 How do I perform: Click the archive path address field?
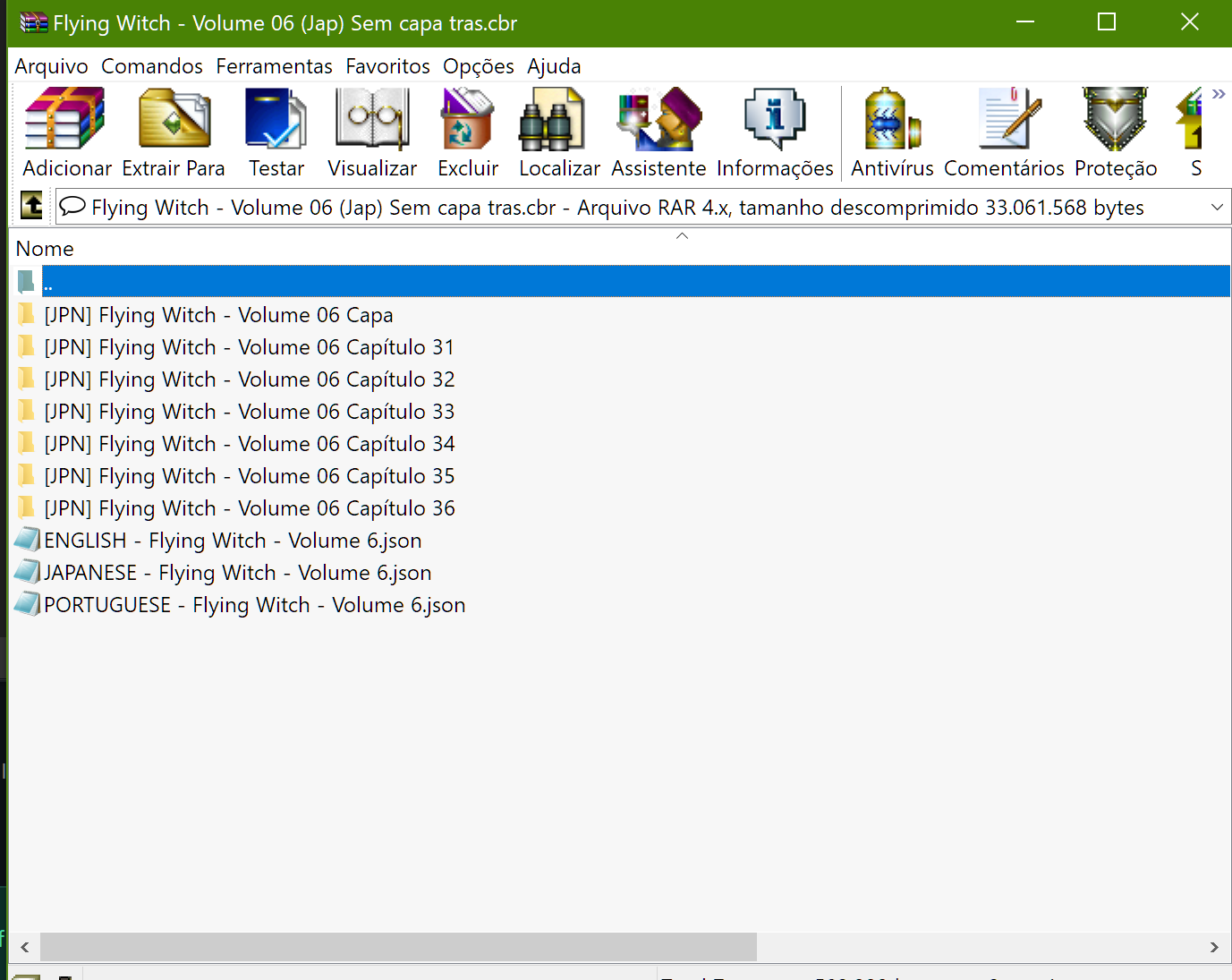pos(642,207)
